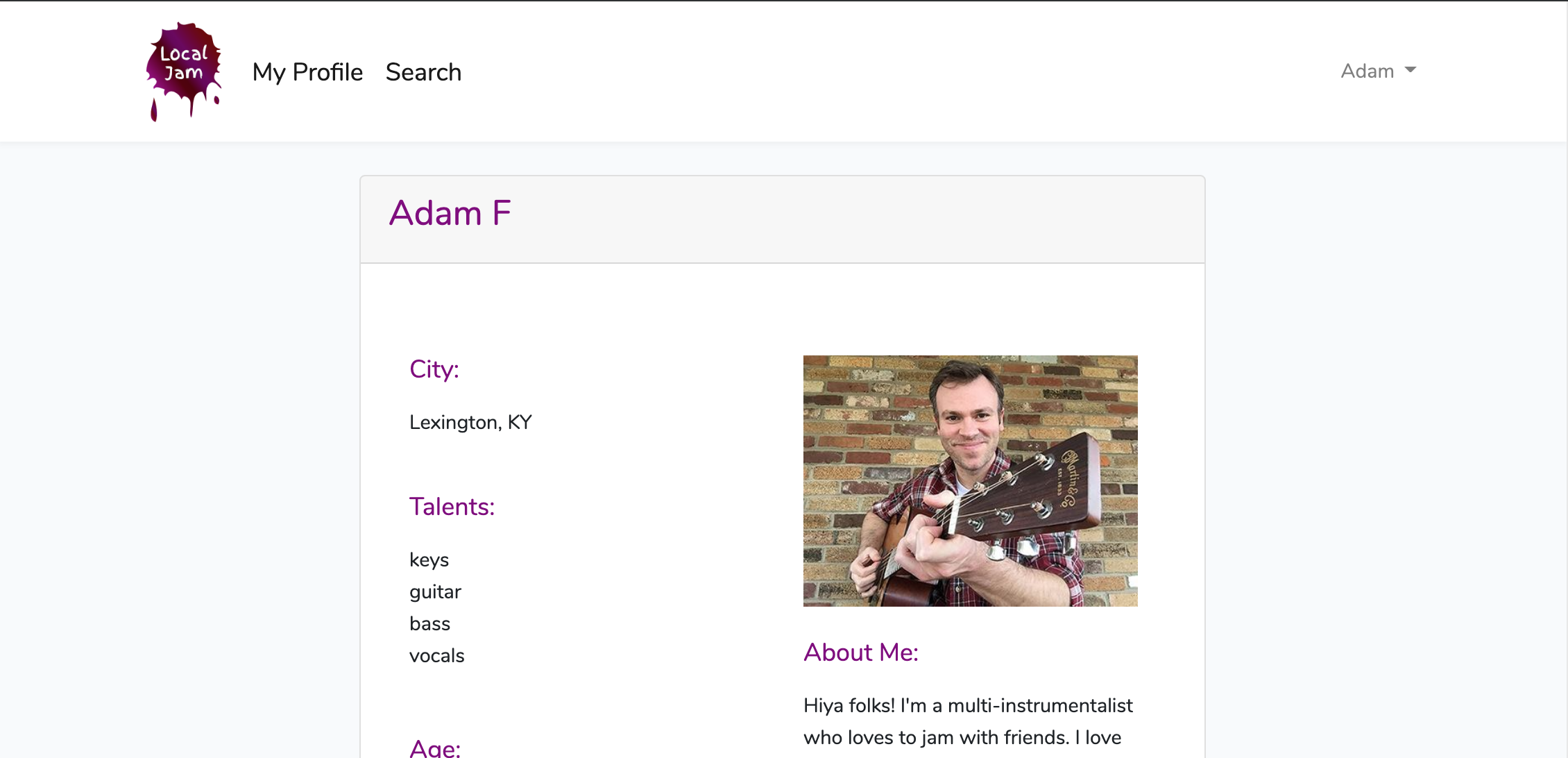Click the Lexington, KY city text
Screen dimensions: 1568x758
[470, 422]
